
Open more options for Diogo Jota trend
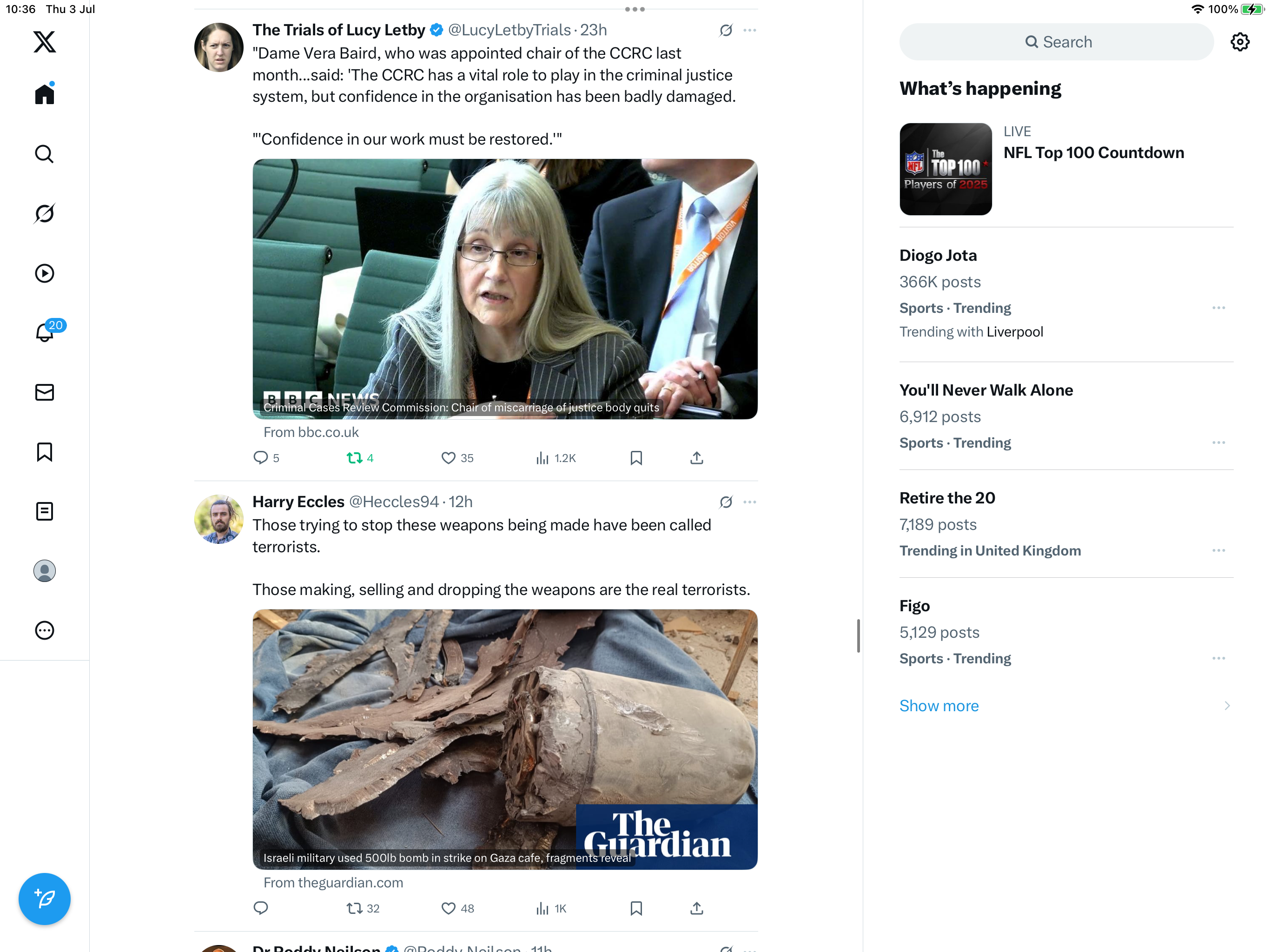click(x=1218, y=308)
